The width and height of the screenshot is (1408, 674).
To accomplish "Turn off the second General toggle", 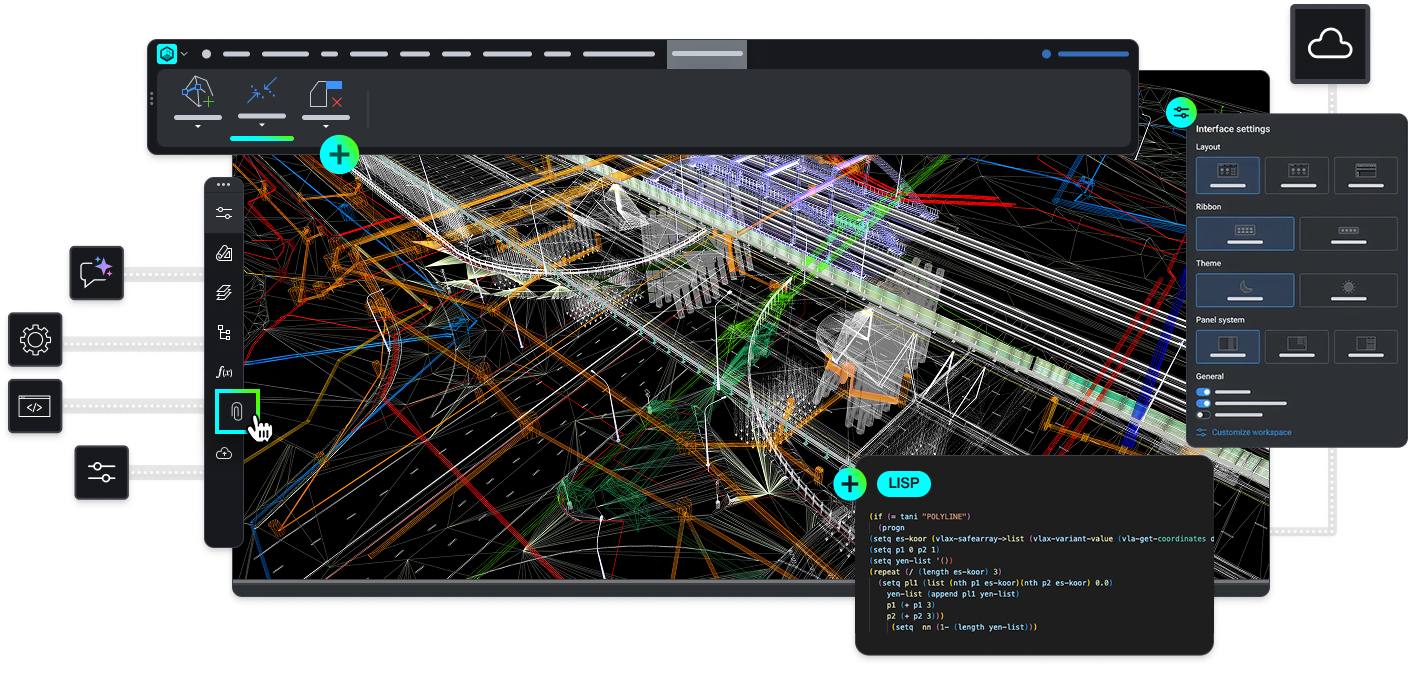I will click(x=1203, y=403).
